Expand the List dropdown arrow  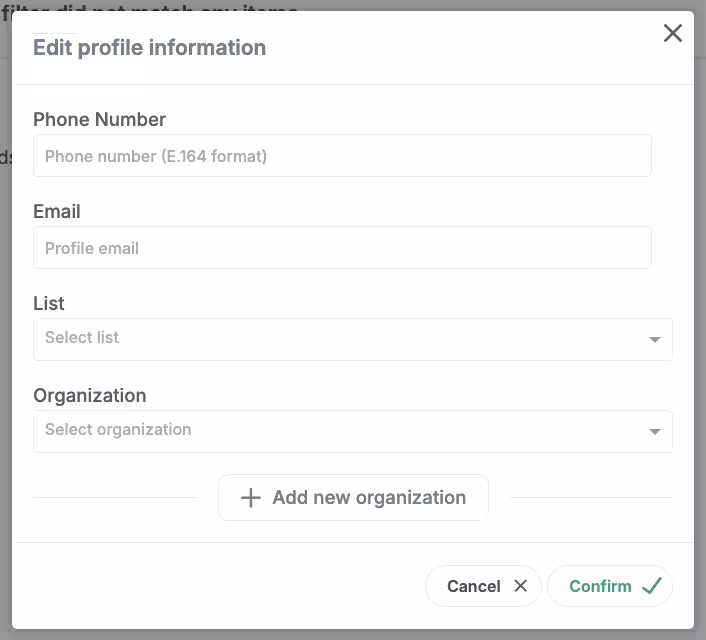pos(655,340)
